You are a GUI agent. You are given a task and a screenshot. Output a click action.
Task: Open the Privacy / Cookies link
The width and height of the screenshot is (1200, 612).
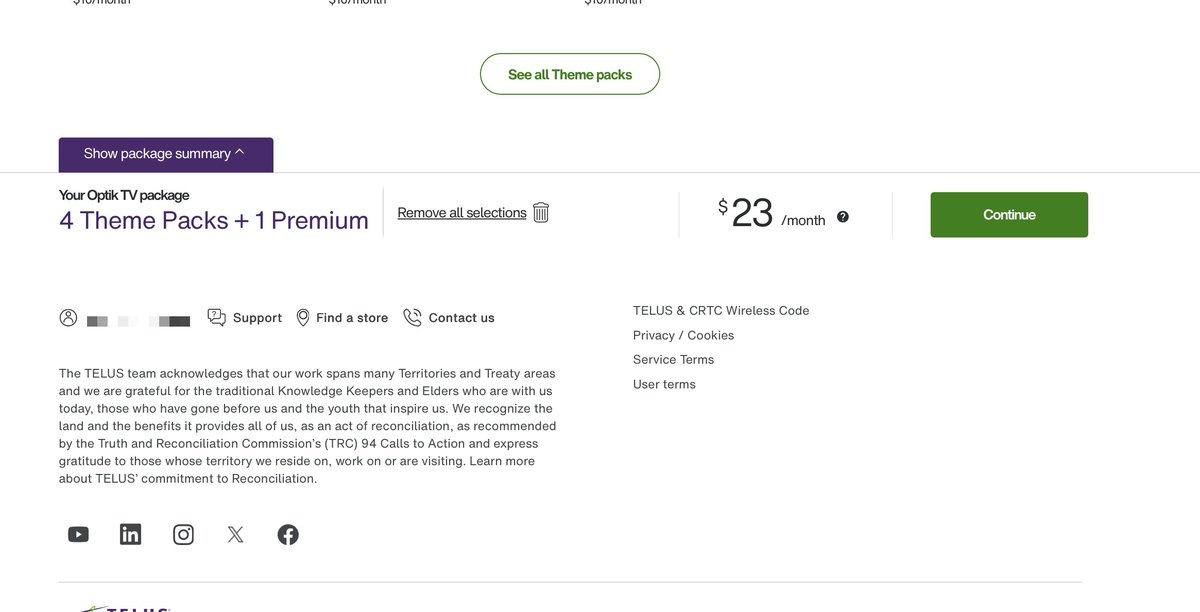tap(683, 336)
